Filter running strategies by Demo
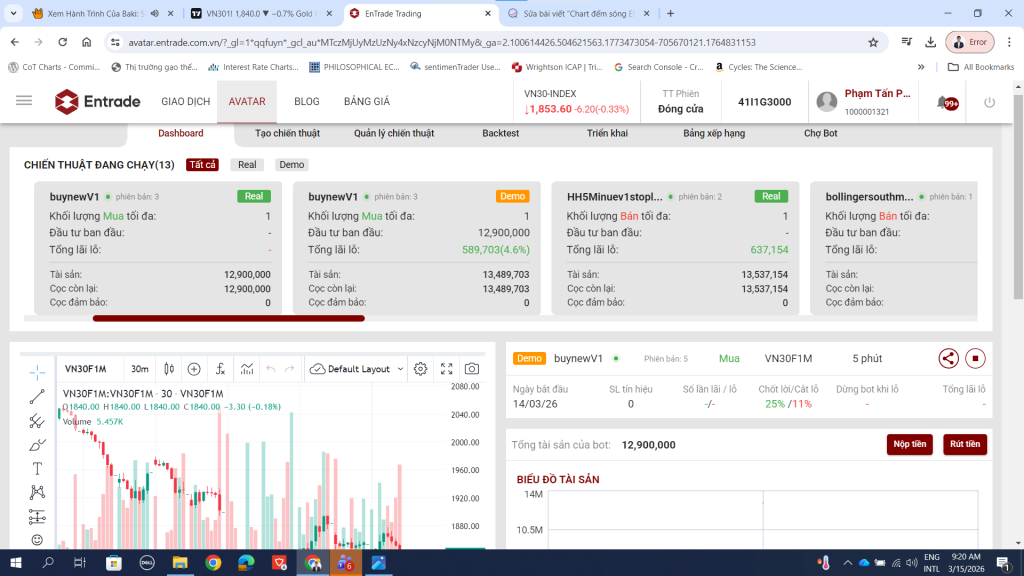Screen dimensions: 1024x576 point(292,165)
